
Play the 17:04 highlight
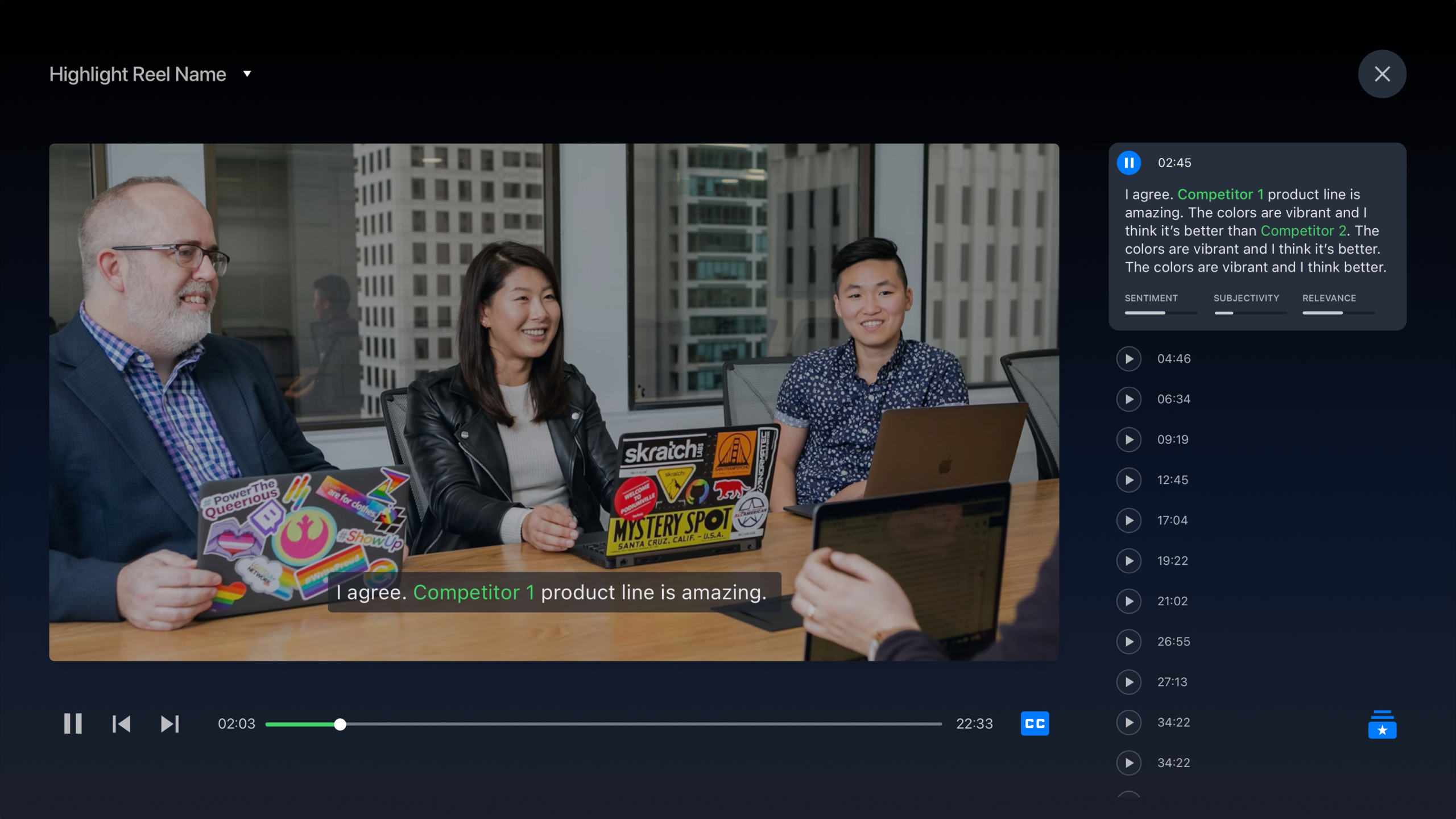tap(1129, 520)
